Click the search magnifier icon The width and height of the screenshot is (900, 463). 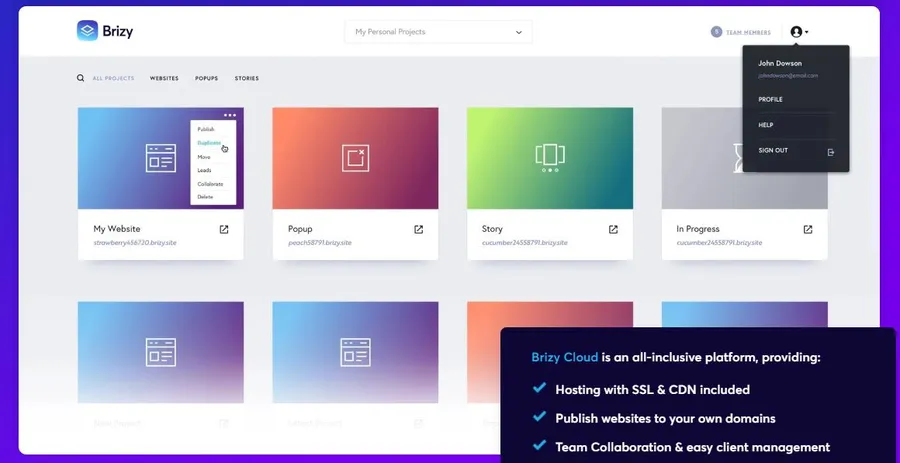[81, 78]
